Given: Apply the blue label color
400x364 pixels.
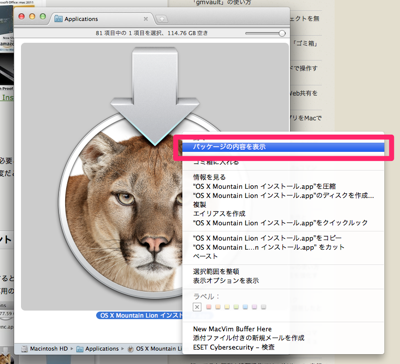Looking at the screenshot, I should pyautogui.click(x=245, y=307).
